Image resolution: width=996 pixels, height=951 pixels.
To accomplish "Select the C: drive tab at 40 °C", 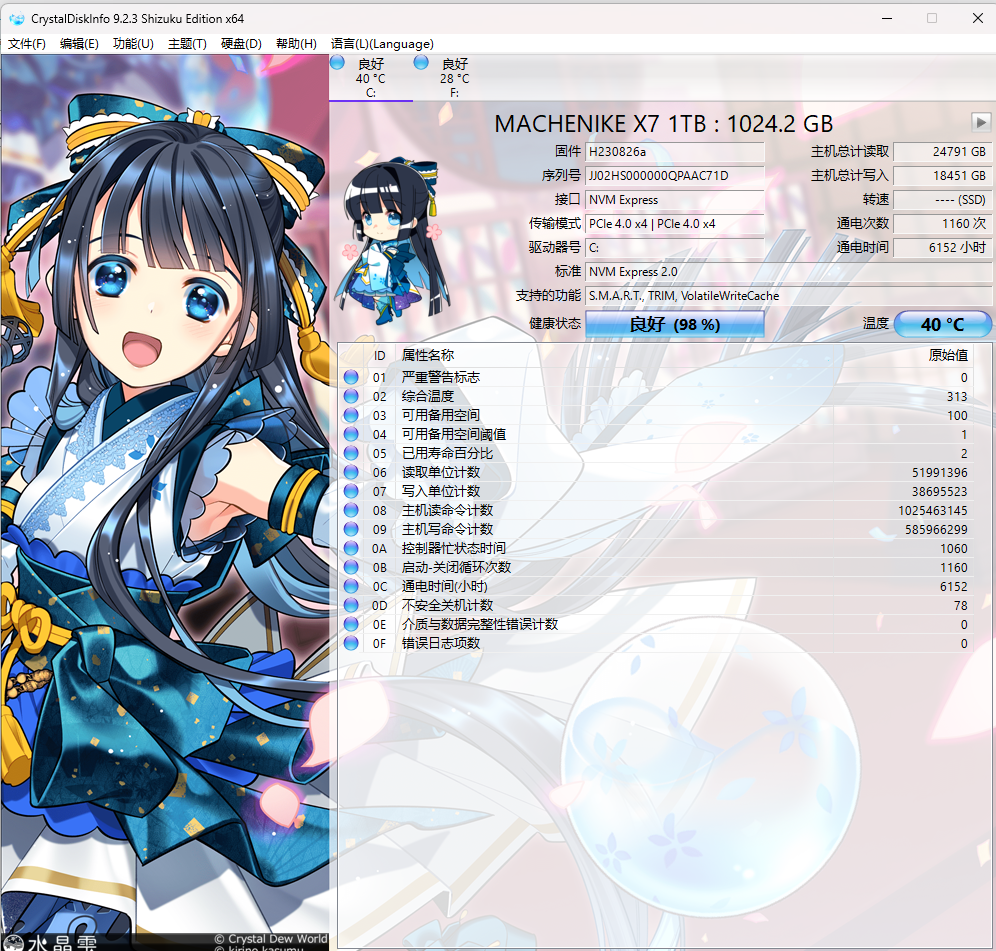I will pos(371,78).
